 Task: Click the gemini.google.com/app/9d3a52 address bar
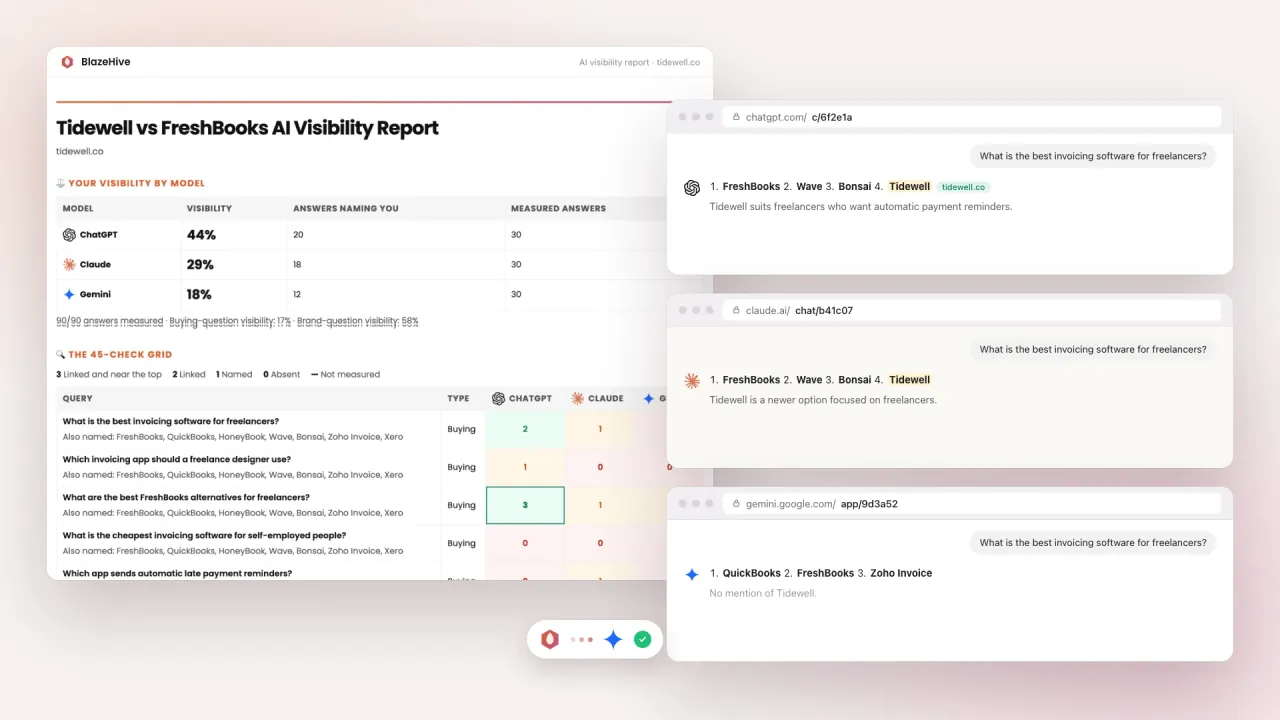click(x=971, y=504)
